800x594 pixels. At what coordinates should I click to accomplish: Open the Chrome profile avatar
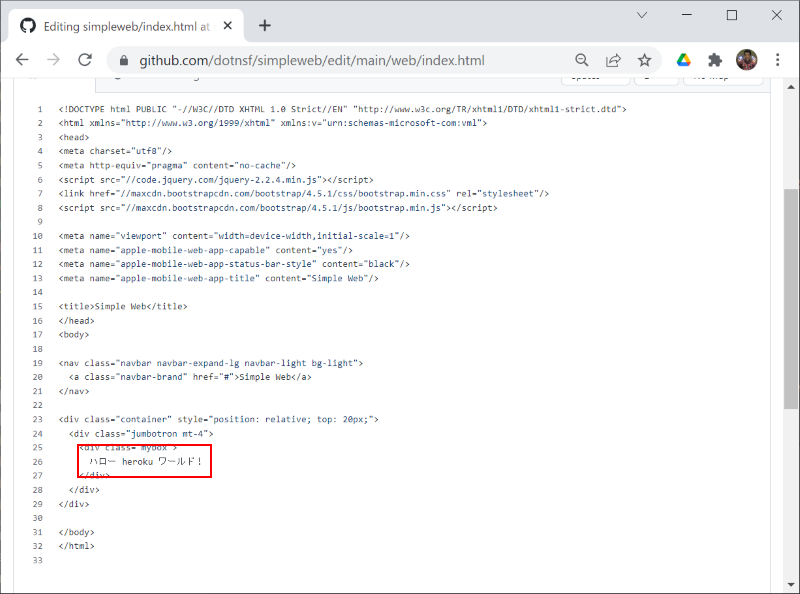point(746,60)
